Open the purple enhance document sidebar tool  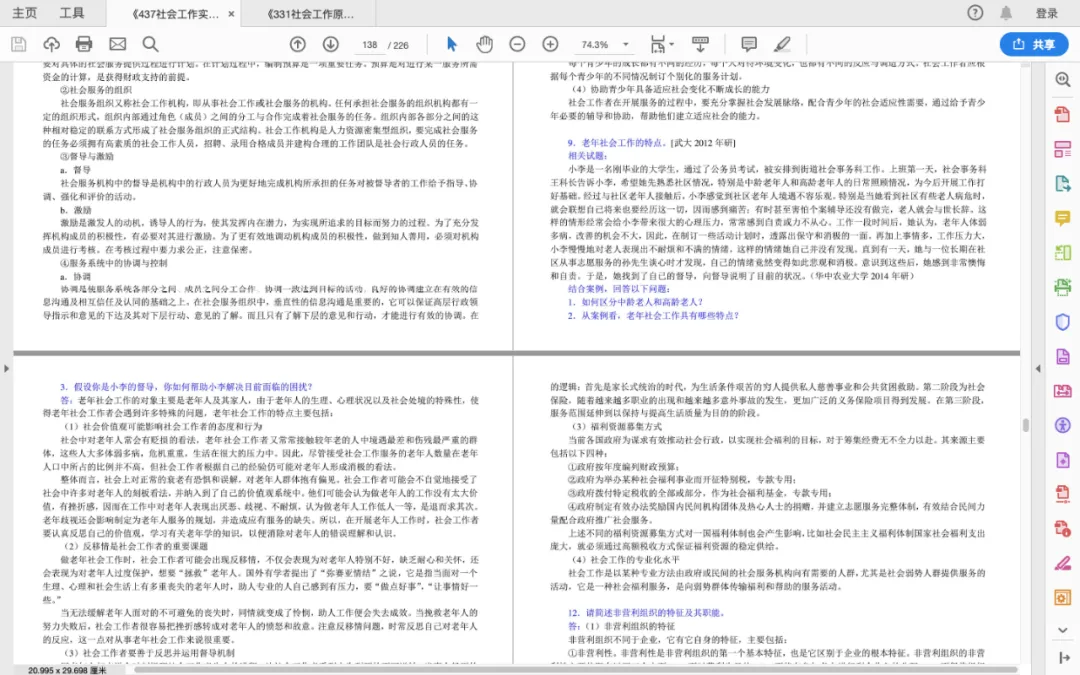point(1063,459)
